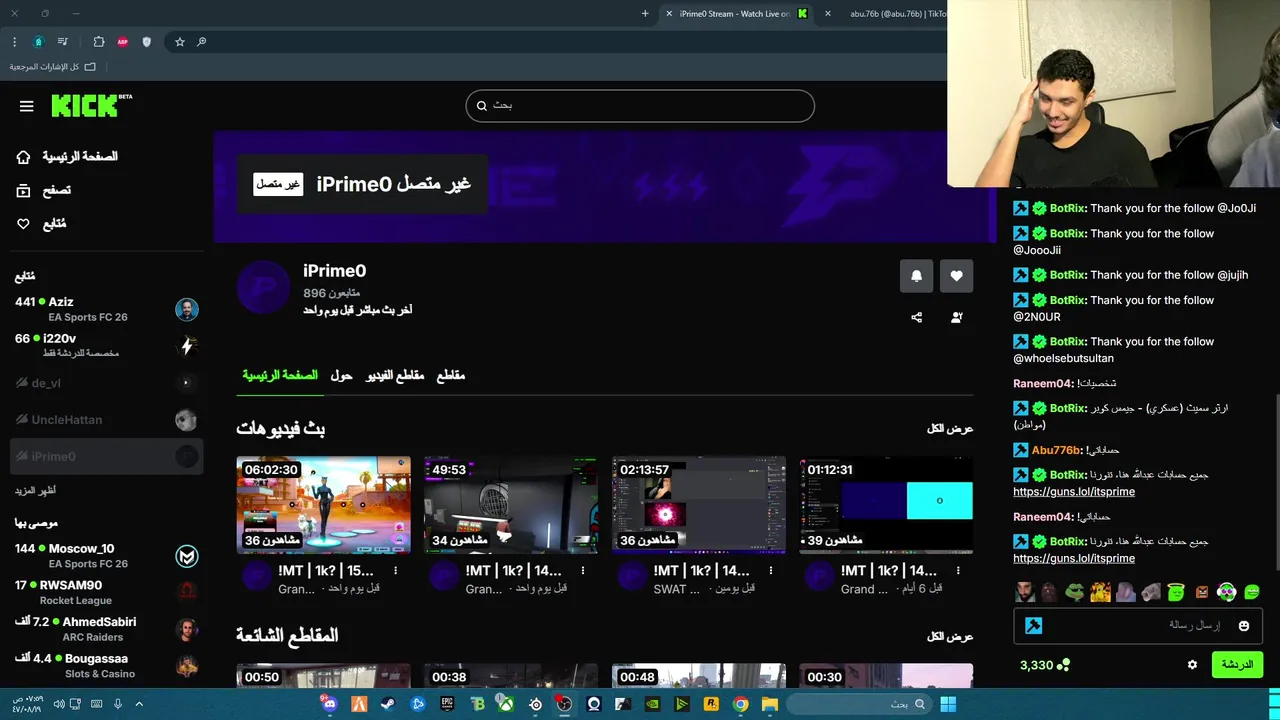Image resolution: width=1280 pixels, height=720 pixels.
Task: Open the 06:02:30 video thumbnail
Action: [x=323, y=505]
